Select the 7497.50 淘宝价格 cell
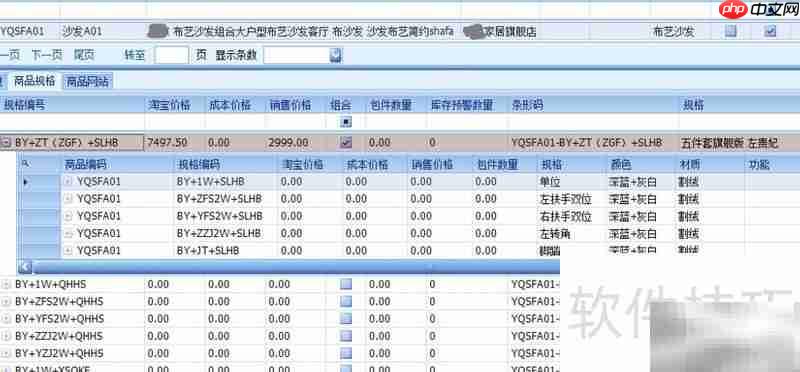 tap(175, 143)
